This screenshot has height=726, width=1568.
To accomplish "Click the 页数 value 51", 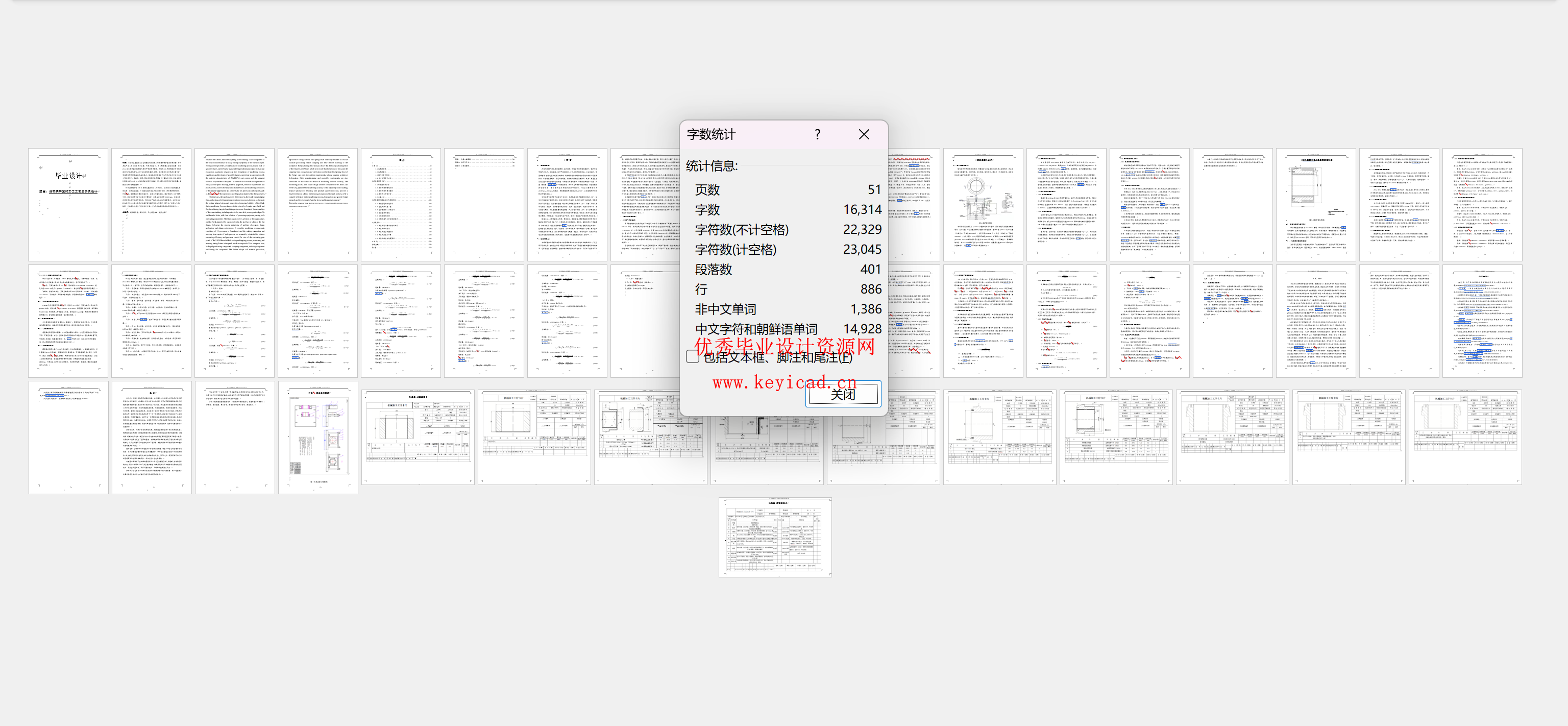I will pyautogui.click(x=874, y=189).
